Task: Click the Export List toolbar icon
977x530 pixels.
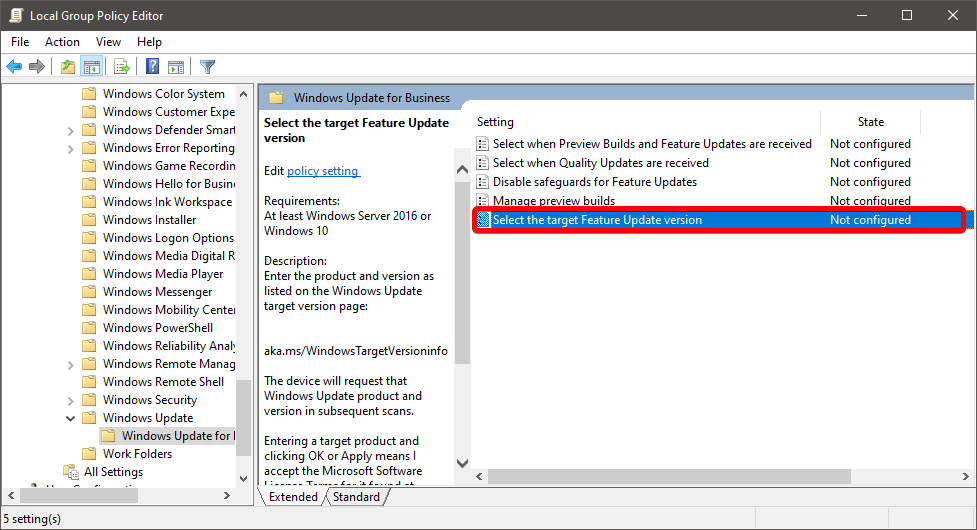Action: 122,67
